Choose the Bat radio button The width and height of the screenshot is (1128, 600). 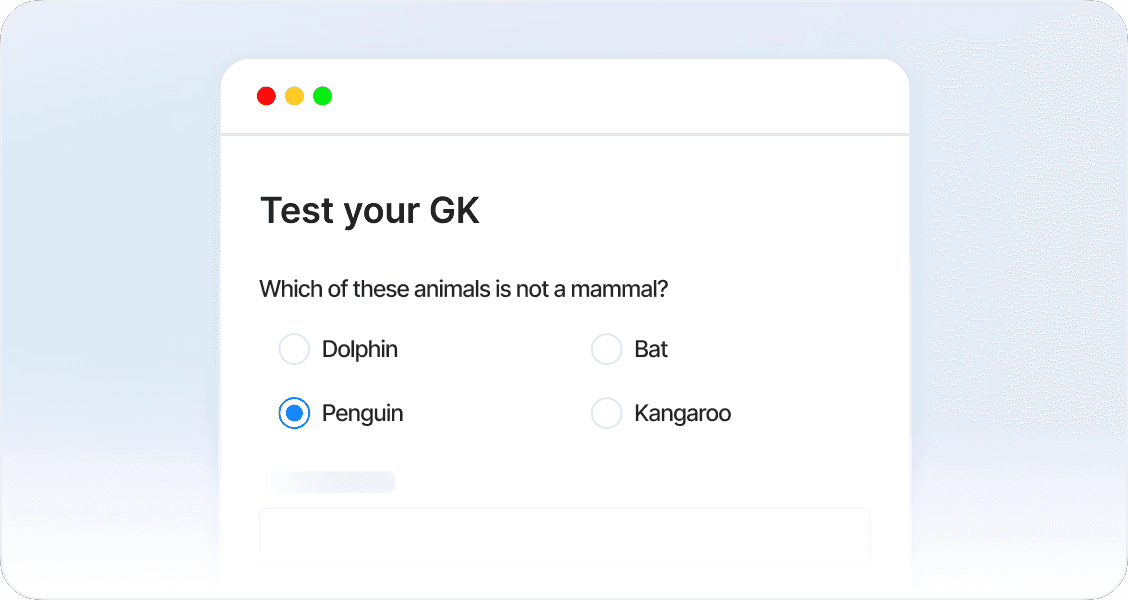pyautogui.click(x=607, y=349)
